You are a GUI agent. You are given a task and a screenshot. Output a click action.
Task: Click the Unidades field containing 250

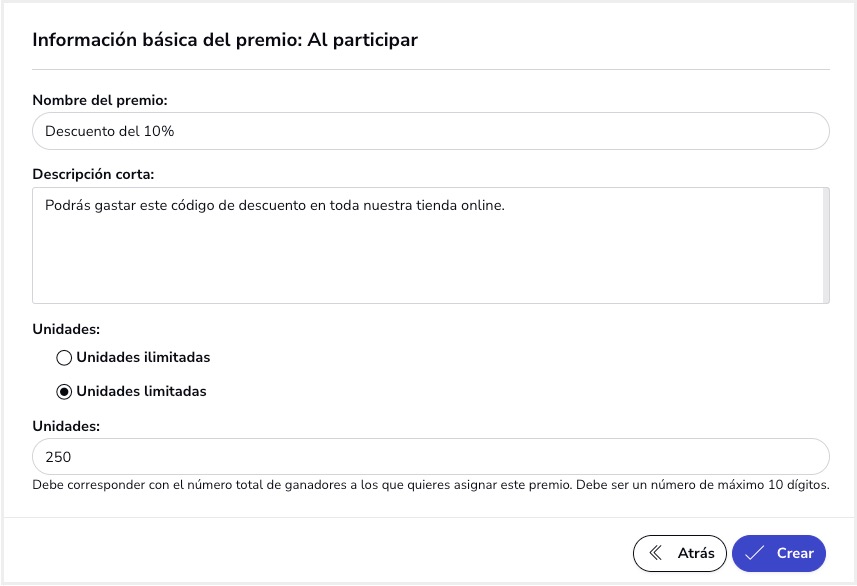pyautogui.click(x=431, y=456)
